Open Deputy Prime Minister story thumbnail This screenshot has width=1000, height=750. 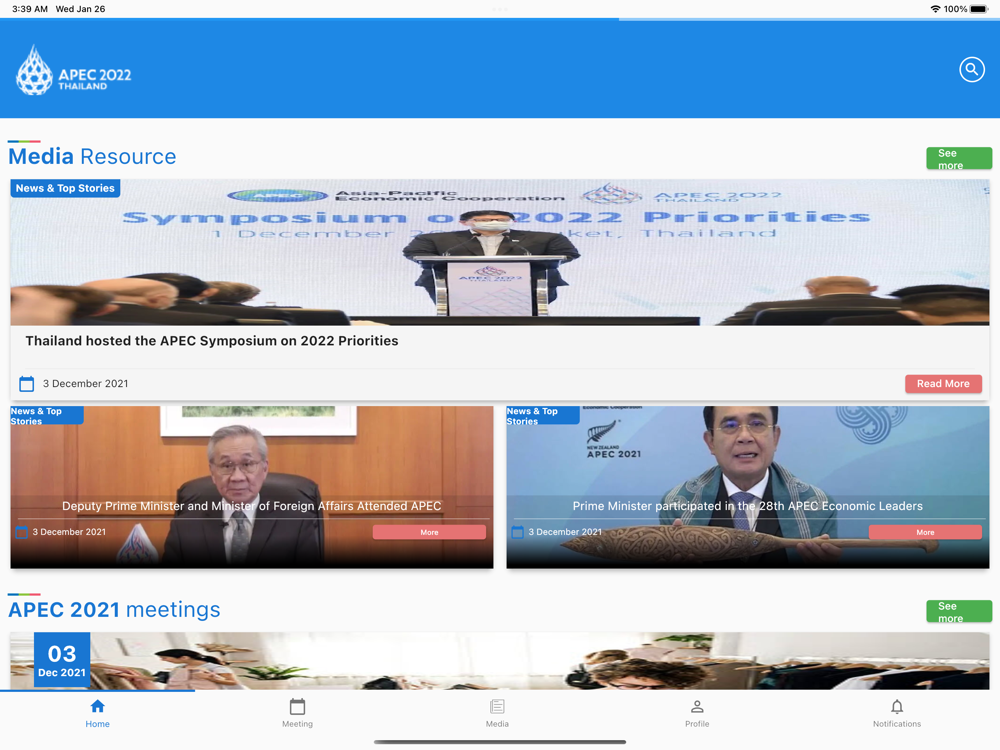coord(252,487)
